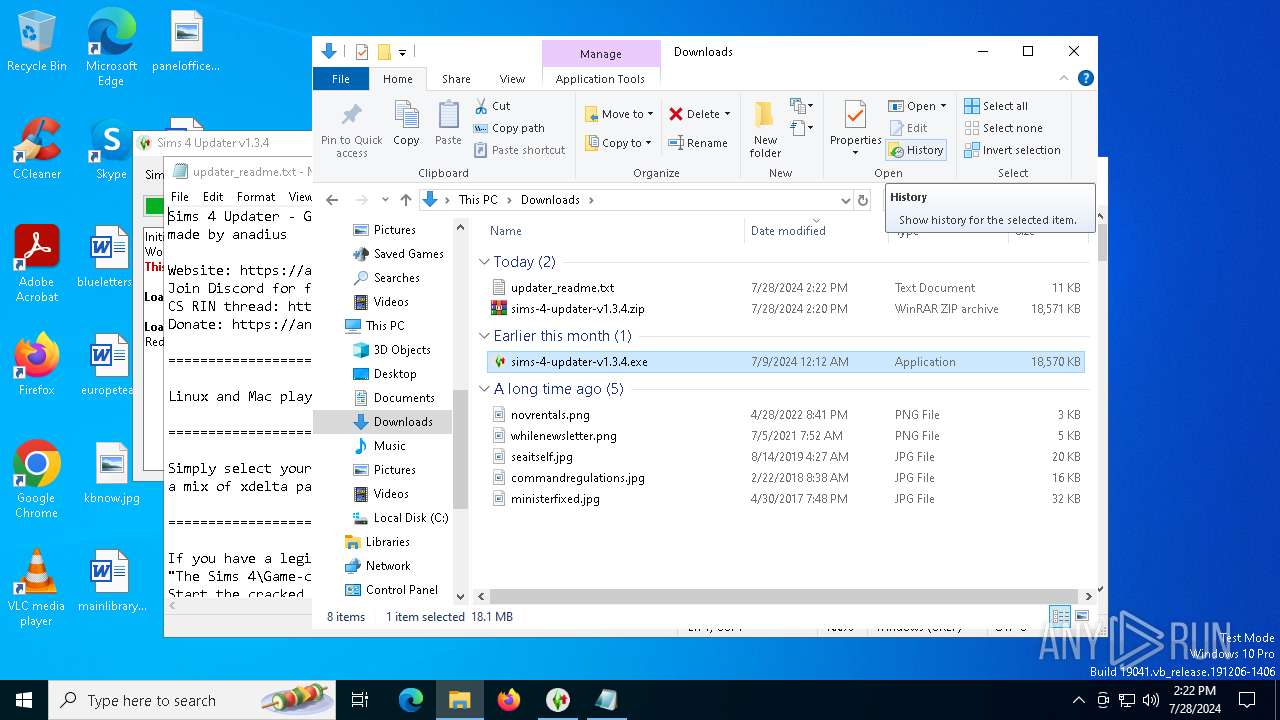The width and height of the screenshot is (1280, 720).
Task: Open Firefox from taskbar
Action: click(509, 700)
